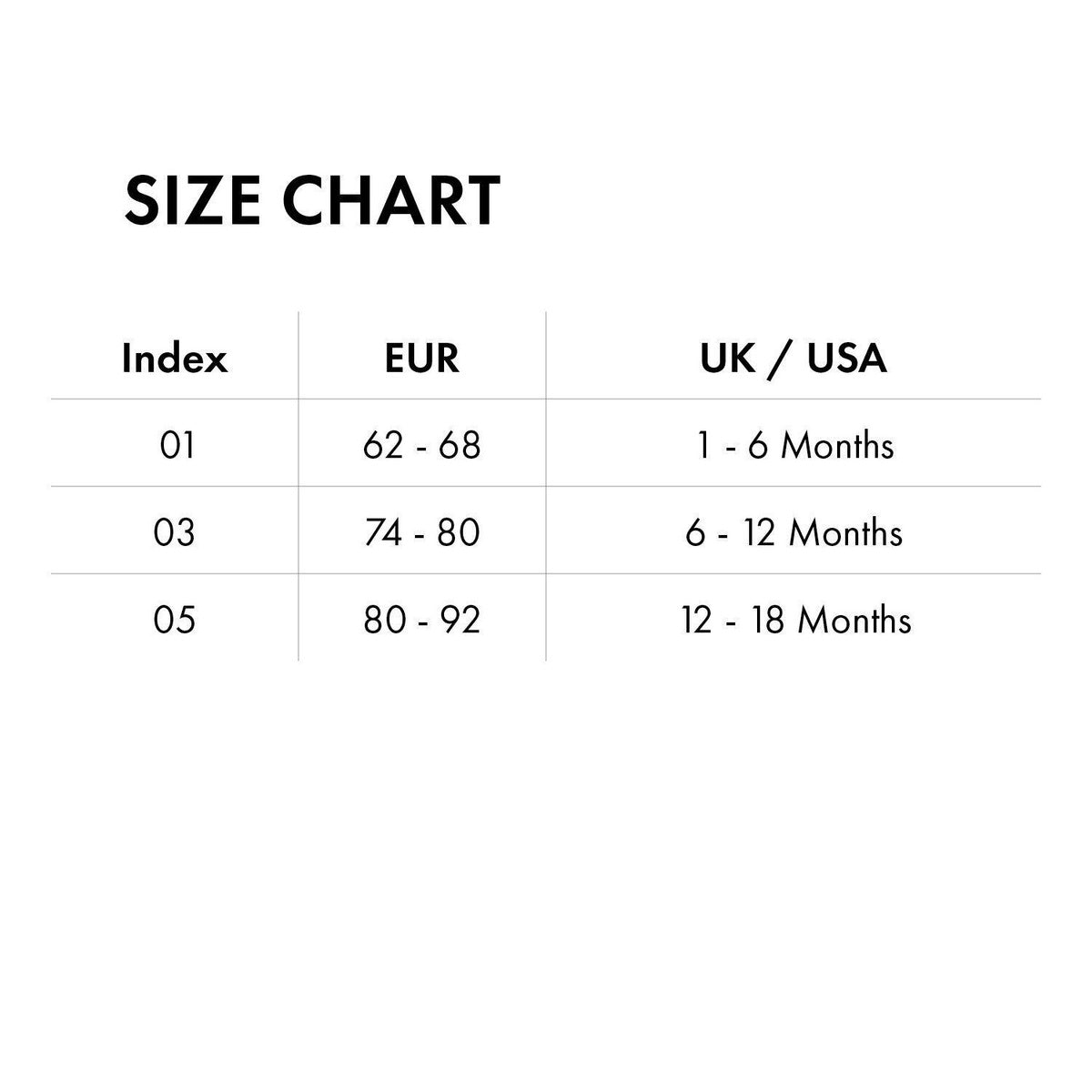Select the "Index" column header

tap(175, 359)
